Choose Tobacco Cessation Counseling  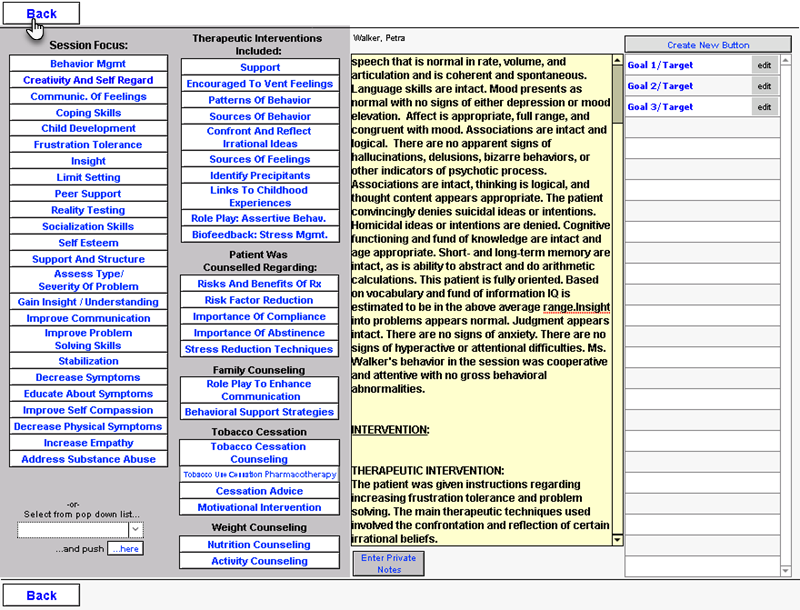259,452
